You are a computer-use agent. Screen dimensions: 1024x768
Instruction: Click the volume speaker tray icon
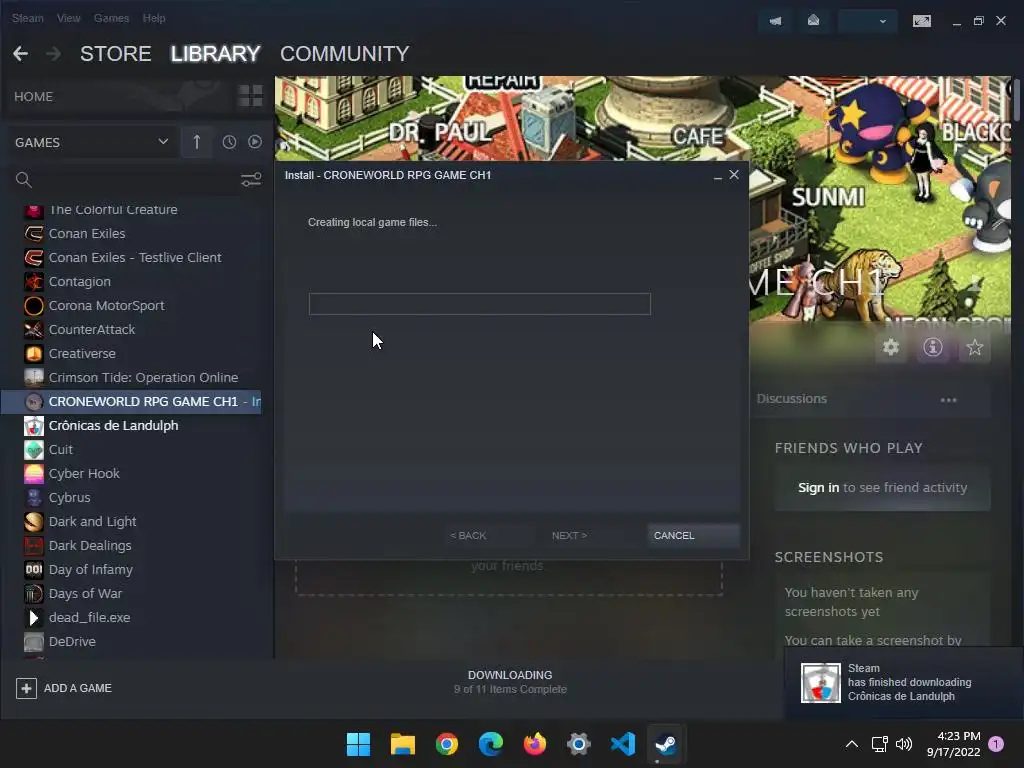(x=904, y=744)
